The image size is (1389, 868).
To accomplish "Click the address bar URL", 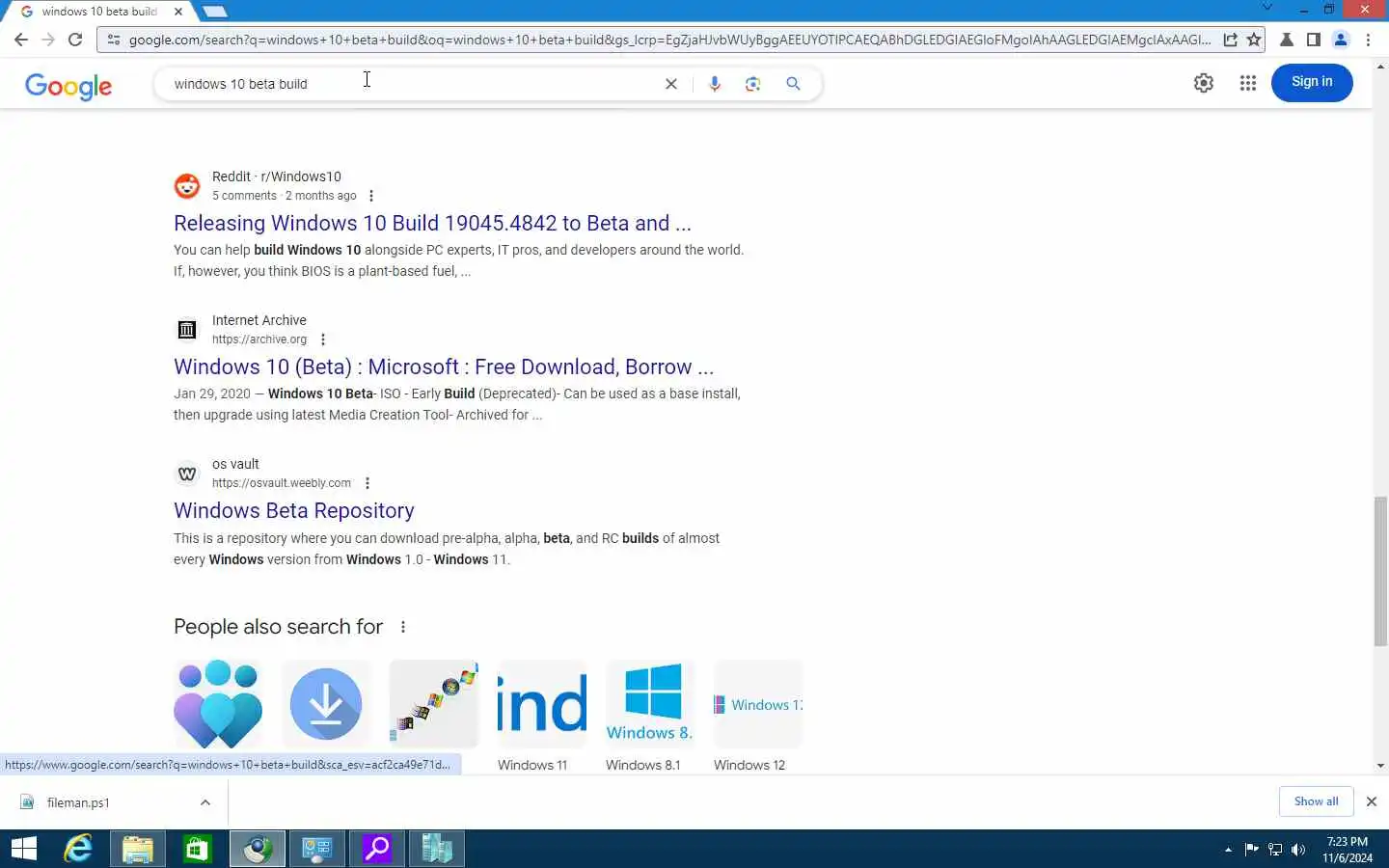I will 669,40.
